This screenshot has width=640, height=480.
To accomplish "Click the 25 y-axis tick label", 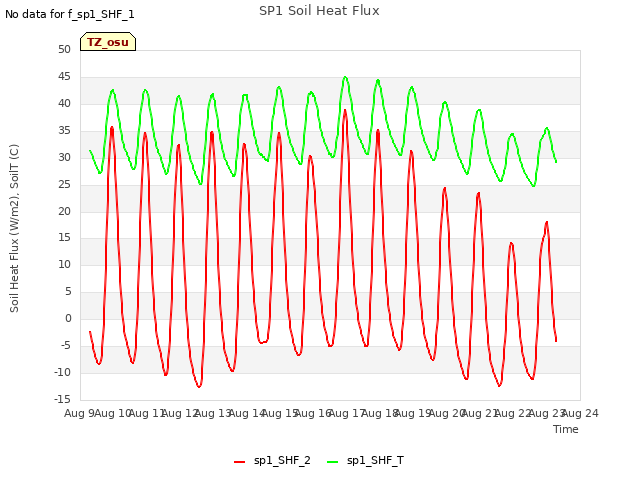I will tap(64, 184).
